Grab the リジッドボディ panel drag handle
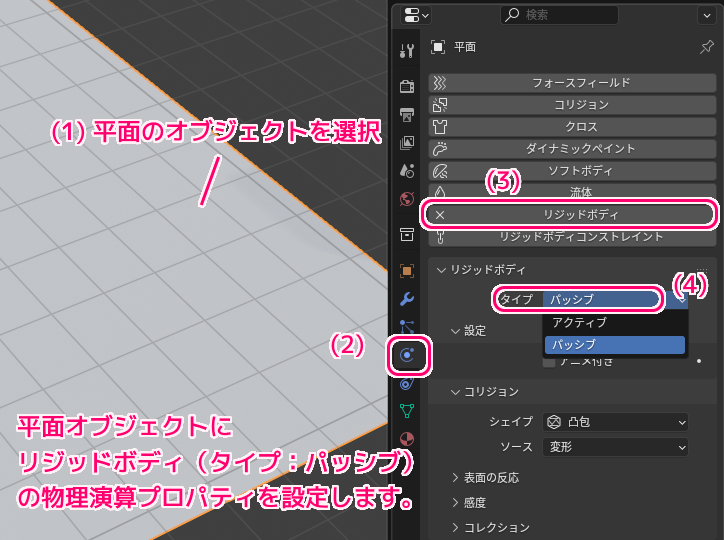724x540 pixels. [x=702, y=270]
